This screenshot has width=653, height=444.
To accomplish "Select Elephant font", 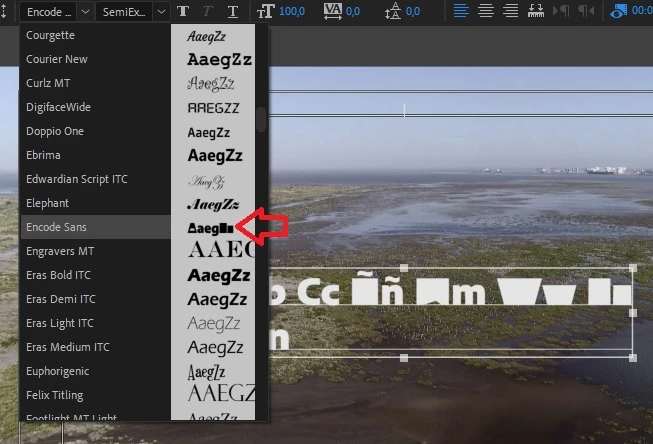I will pos(95,203).
